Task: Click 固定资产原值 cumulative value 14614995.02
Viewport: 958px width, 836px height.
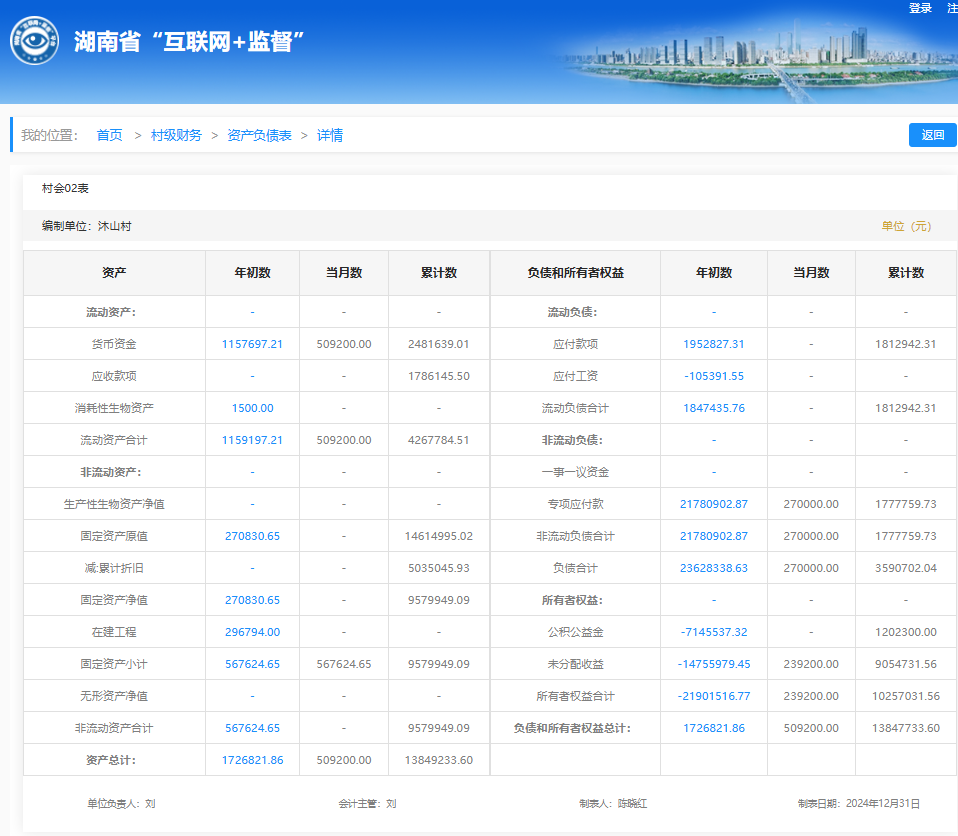Action: tap(439, 536)
